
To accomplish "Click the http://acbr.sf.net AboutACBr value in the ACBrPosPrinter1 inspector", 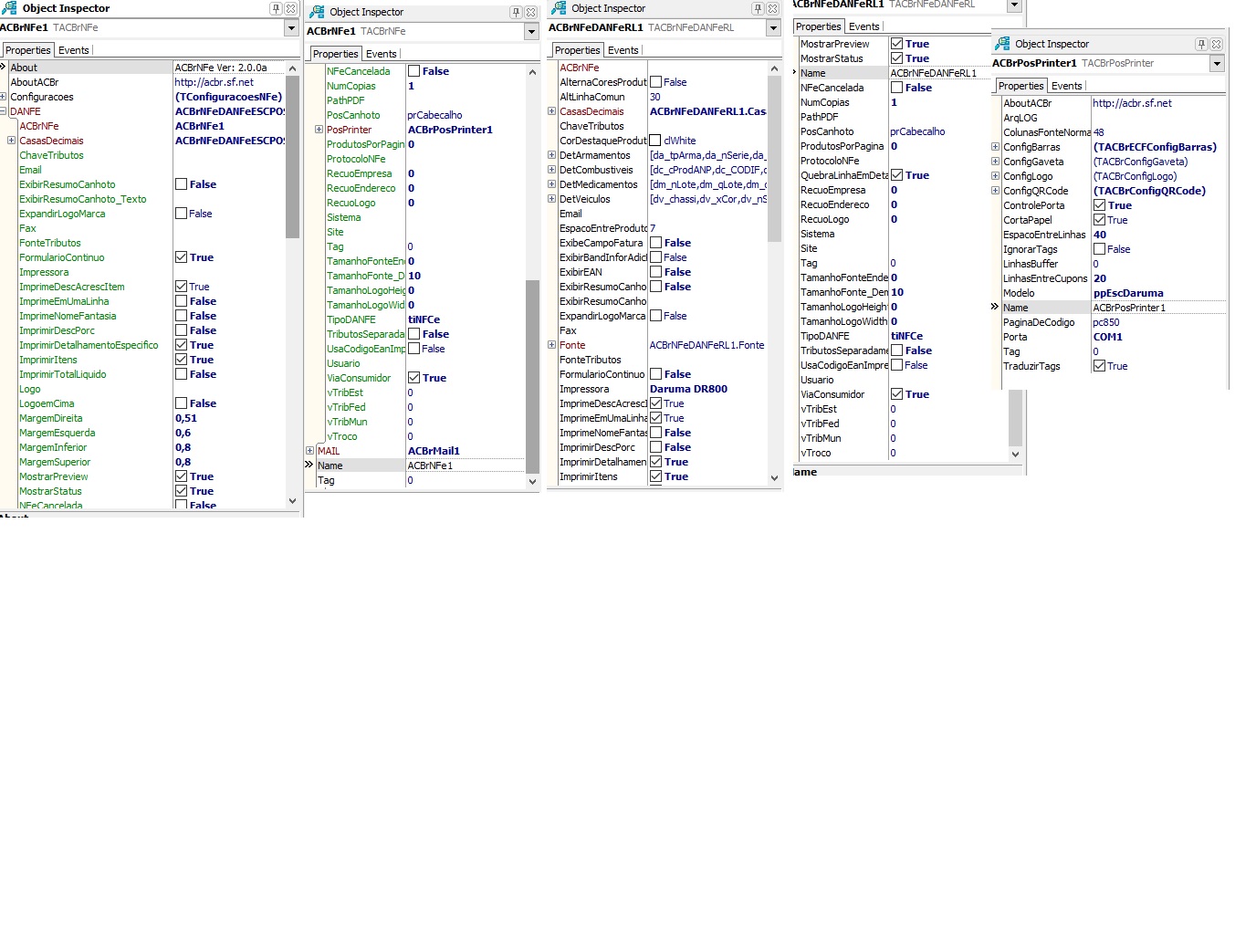I will (x=1132, y=103).
